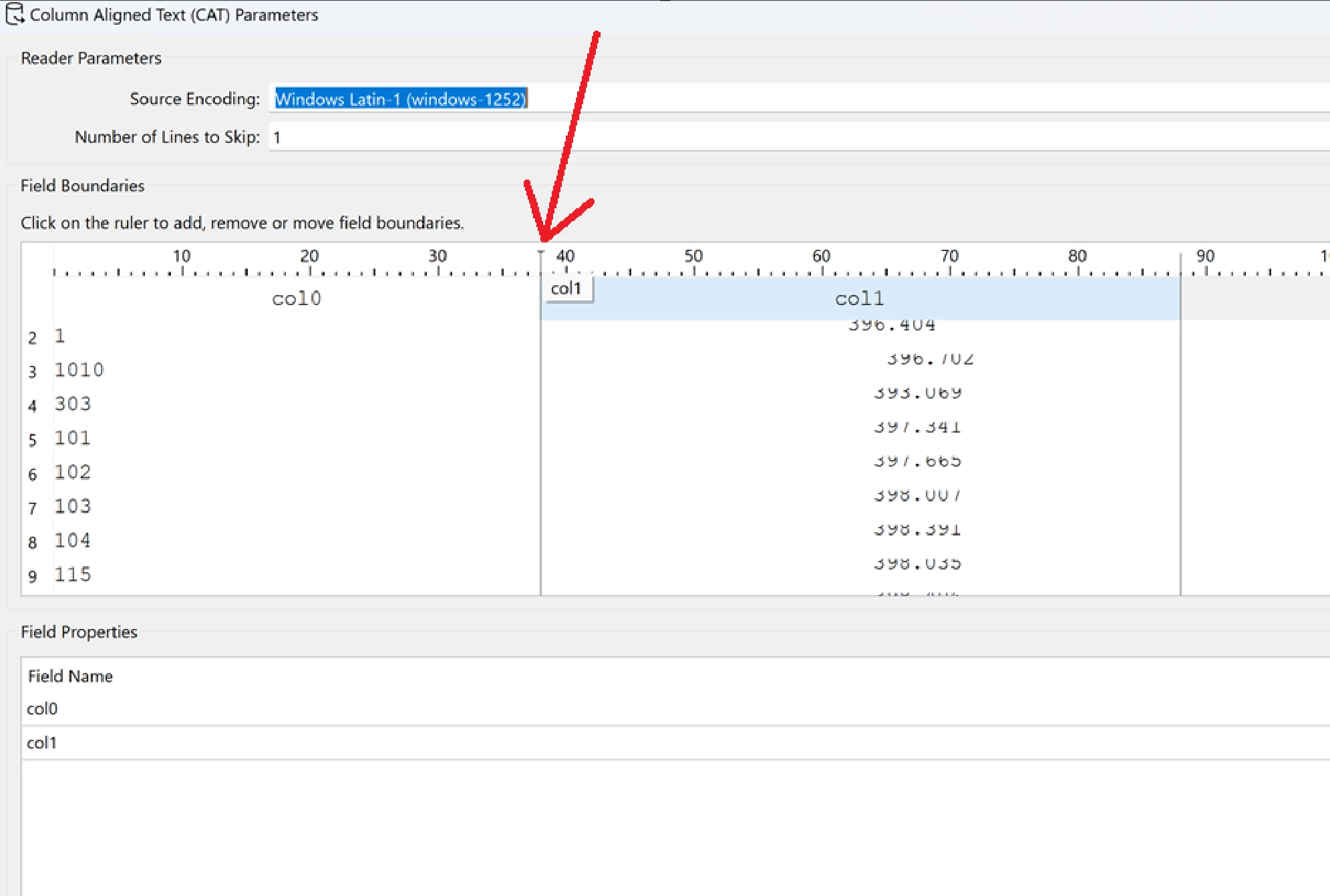This screenshot has height=896, width=1330.
Task: Click the 398.007 value in col1
Action: click(917, 495)
